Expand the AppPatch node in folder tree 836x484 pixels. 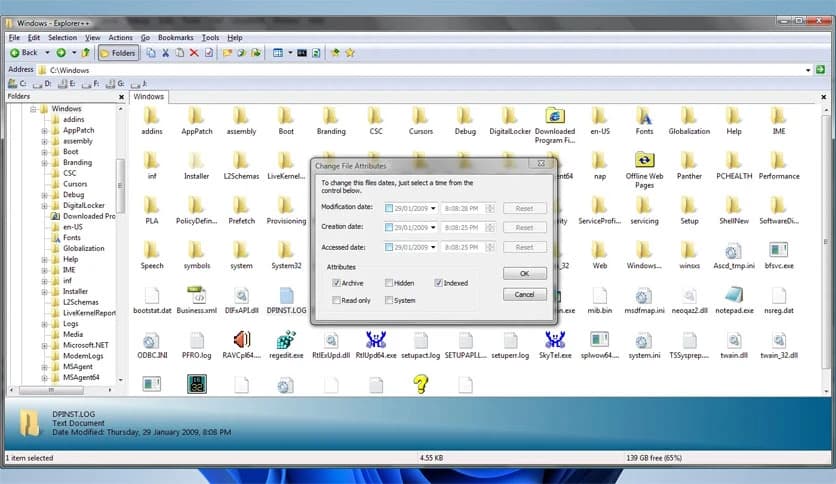pyautogui.click(x=45, y=131)
